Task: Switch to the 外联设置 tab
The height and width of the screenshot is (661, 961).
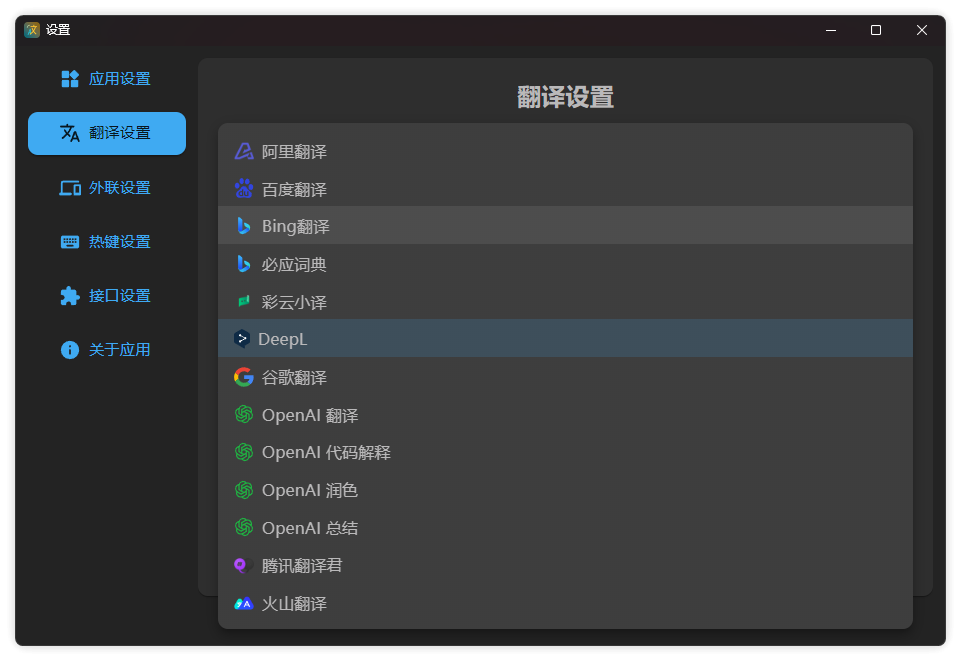Action: pyautogui.click(x=107, y=188)
